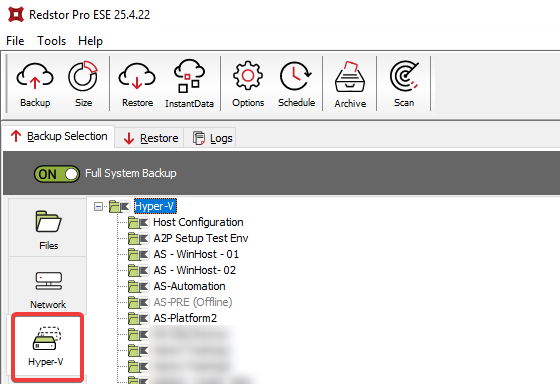Select AS - WinHost - 01 entry
Image resolution: width=560 pixels, height=384 pixels.
pyautogui.click(x=196, y=254)
